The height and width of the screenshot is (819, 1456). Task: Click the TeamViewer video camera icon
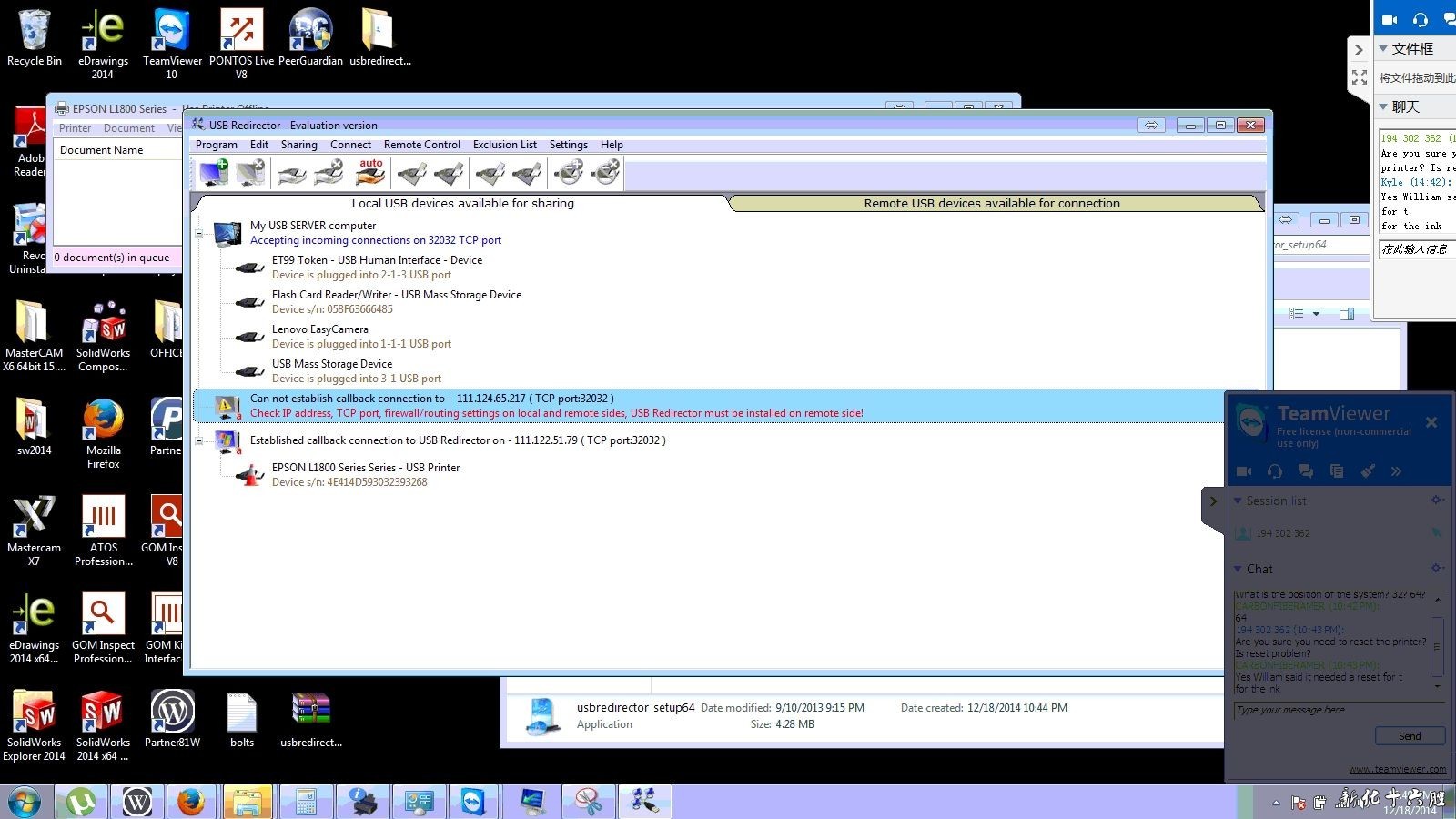click(1244, 470)
